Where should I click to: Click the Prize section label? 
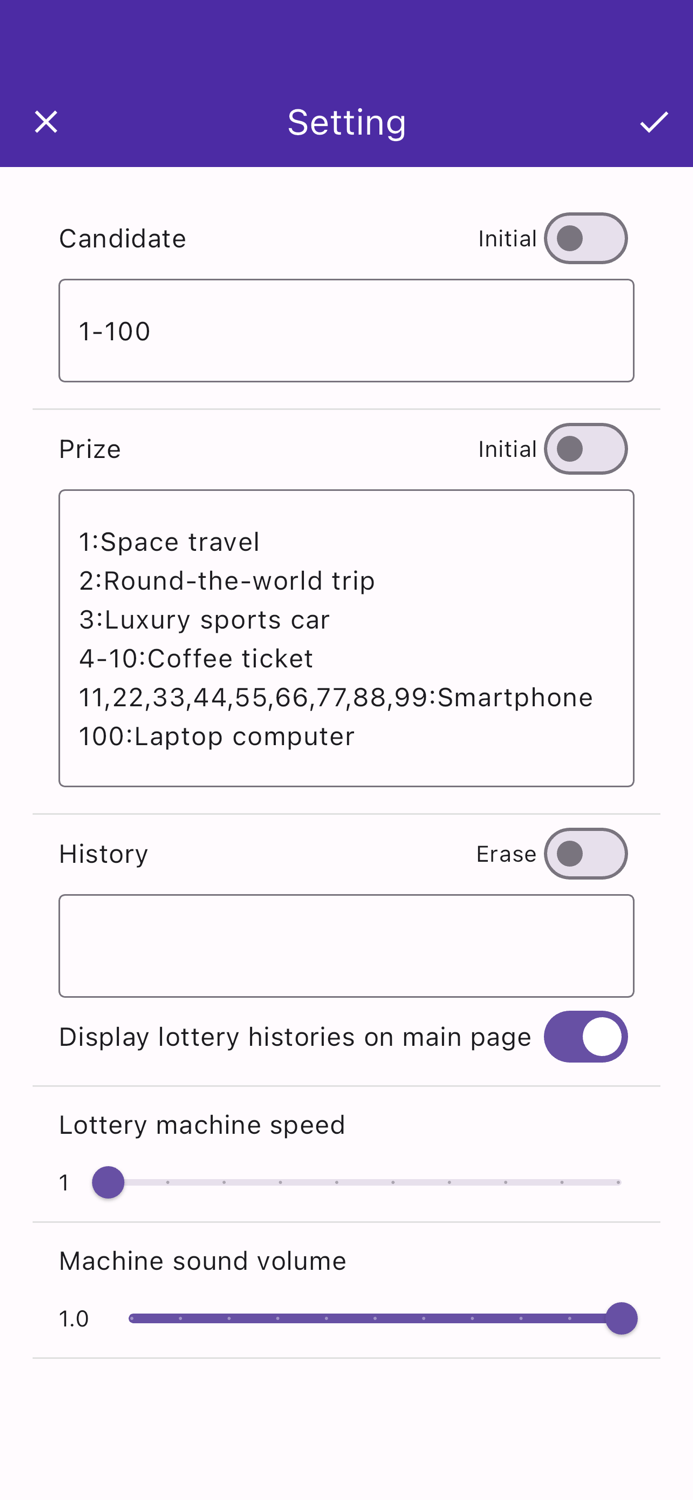(x=89, y=448)
